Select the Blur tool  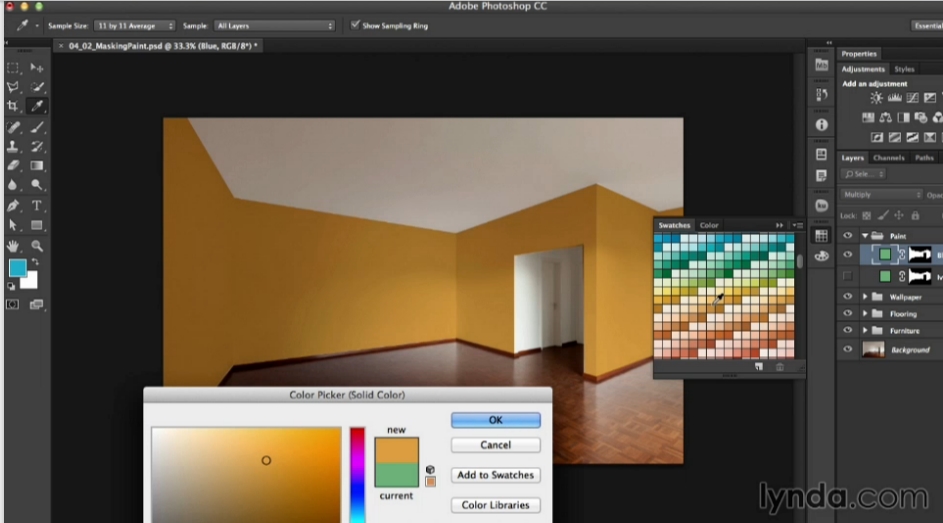[x=13, y=185]
